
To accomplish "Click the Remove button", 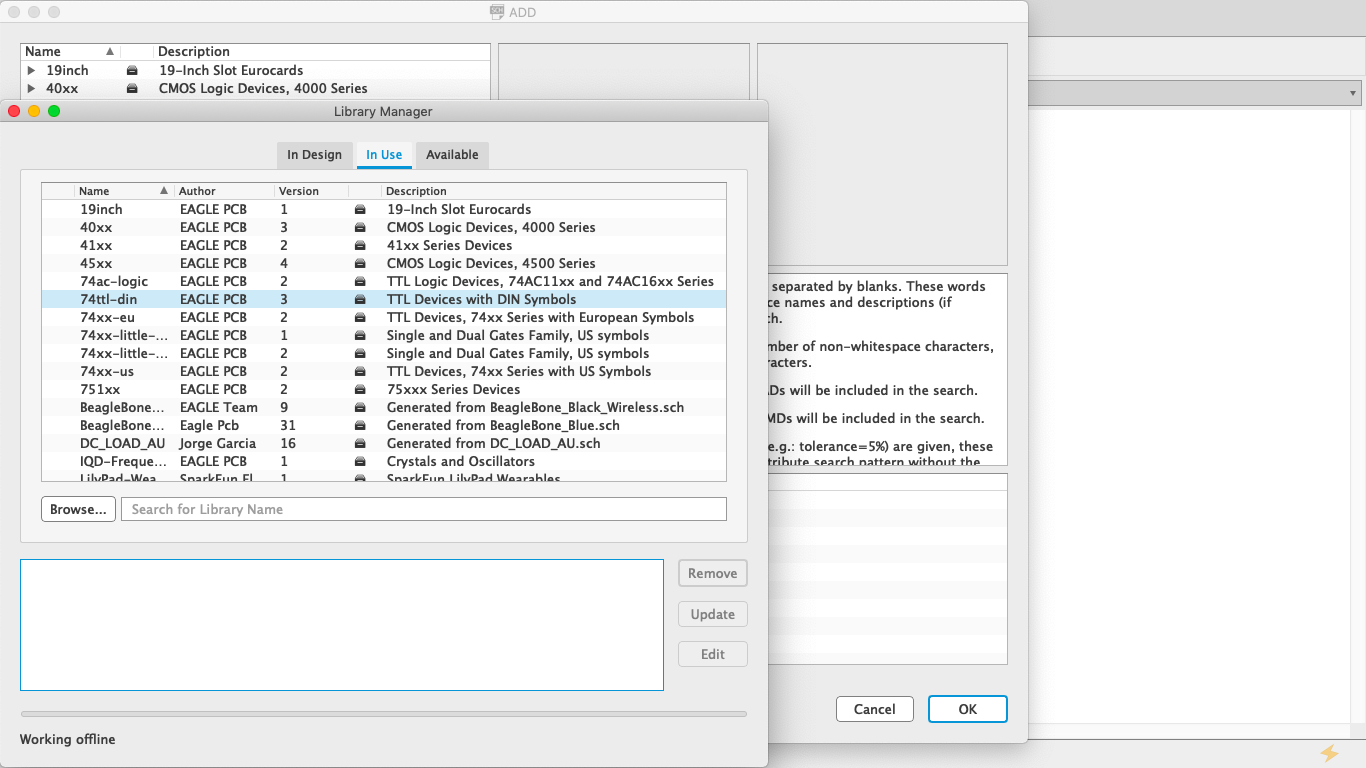I will coord(713,573).
